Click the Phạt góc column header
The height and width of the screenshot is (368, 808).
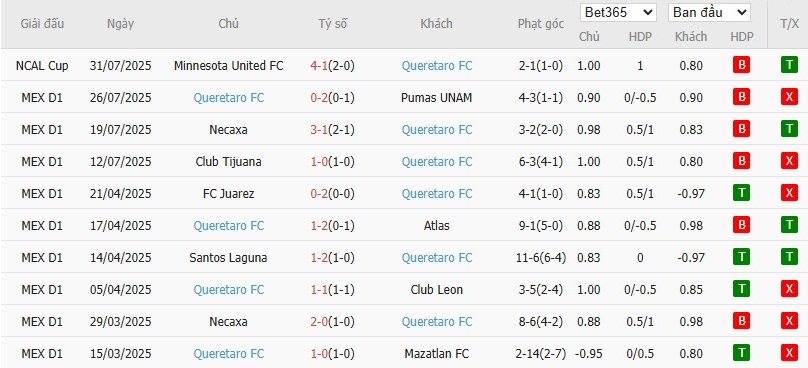(x=541, y=24)
